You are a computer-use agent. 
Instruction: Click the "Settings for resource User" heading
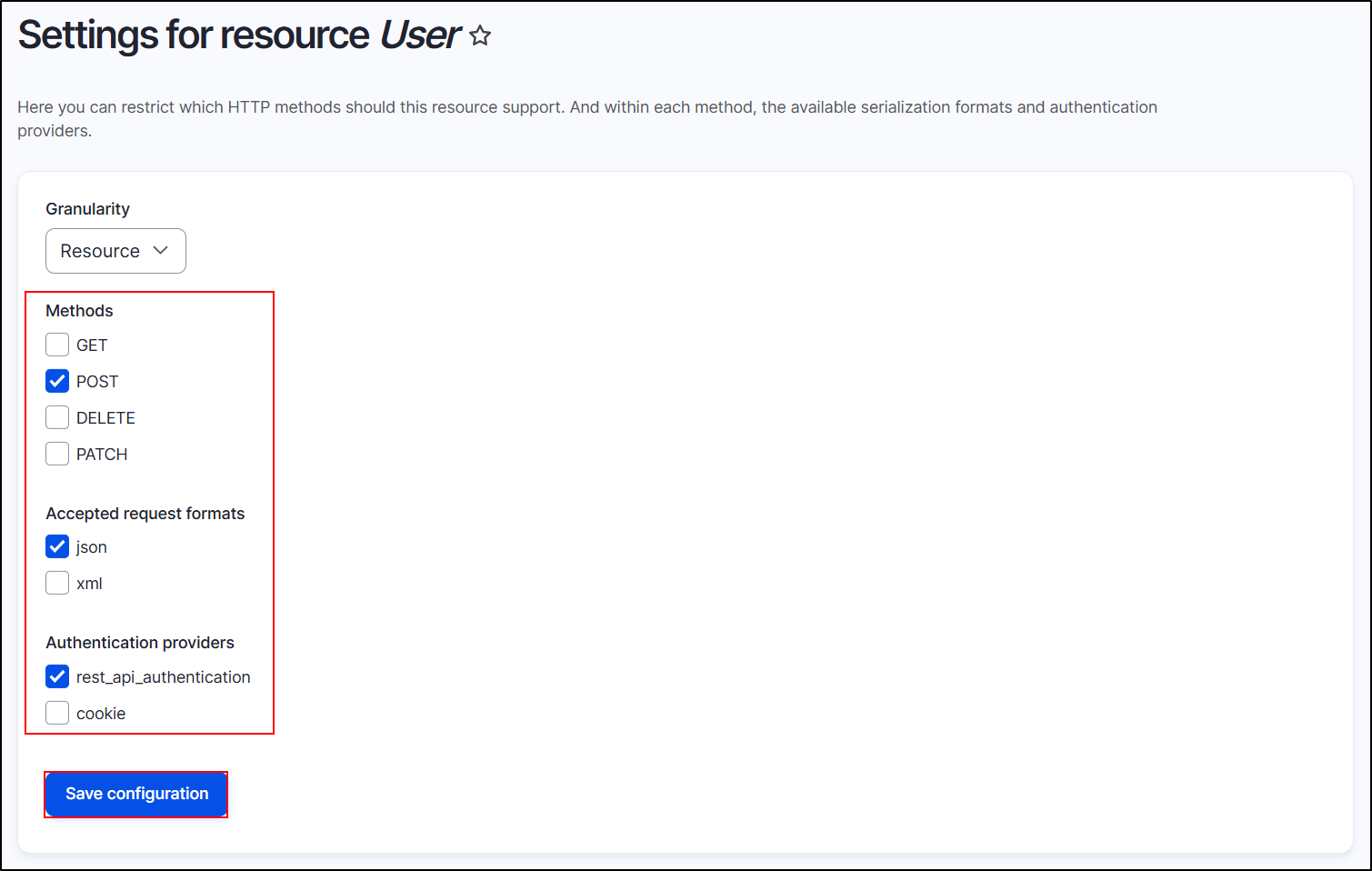point(236,36)
